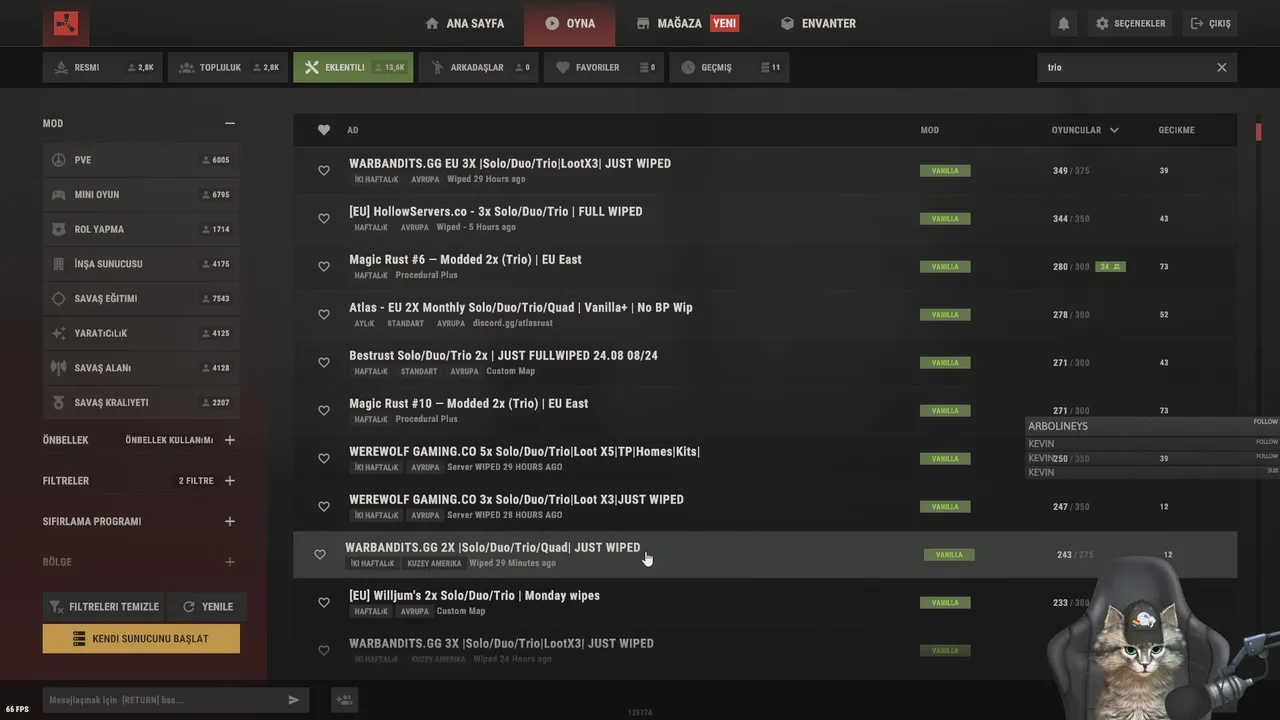
Task: Switch to RESMİ server list
Action: click(x=102, y=67)
